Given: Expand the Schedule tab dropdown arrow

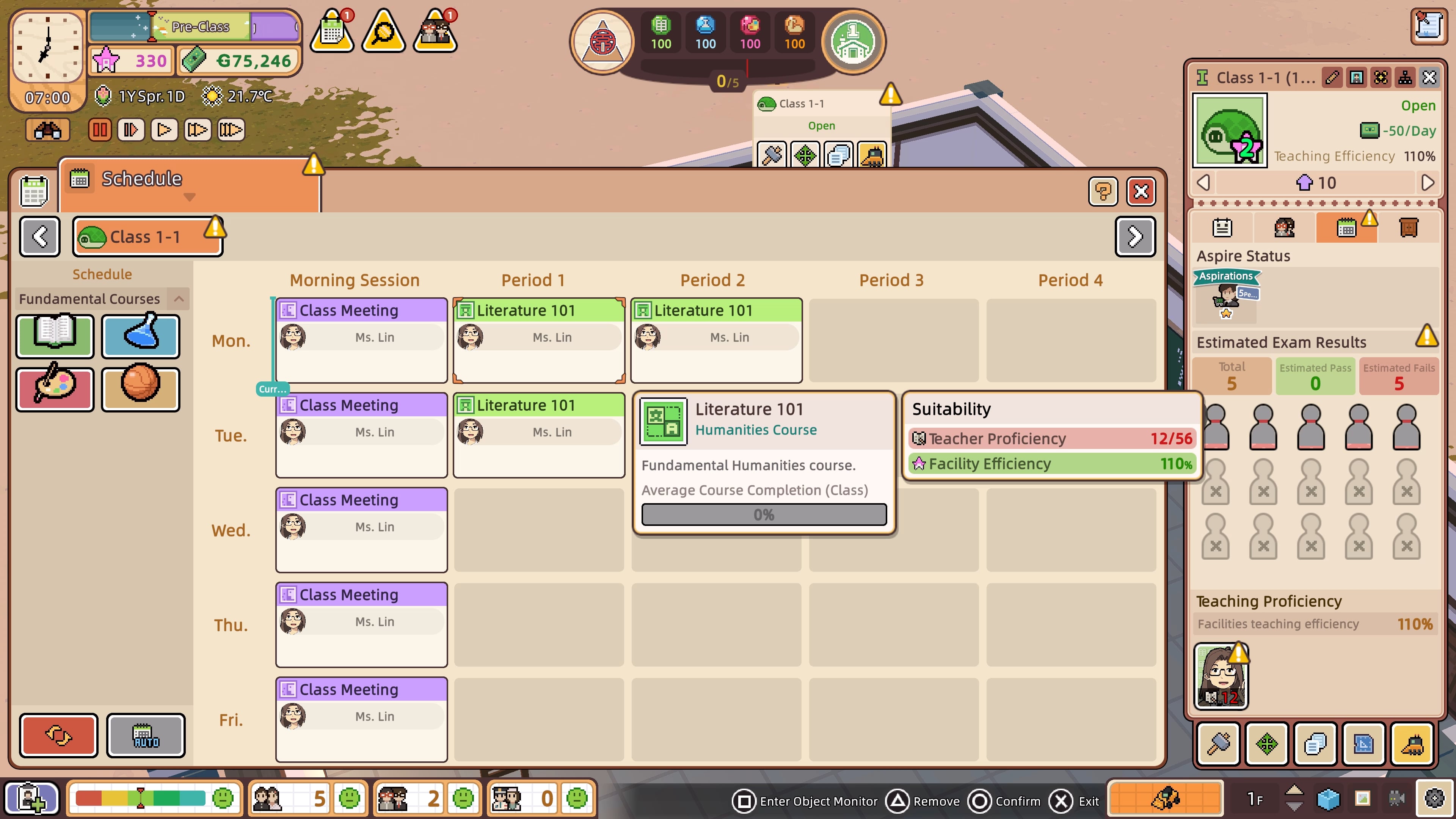Looking at the screenshot, I should pyautogui.click(x=189, y=197).
